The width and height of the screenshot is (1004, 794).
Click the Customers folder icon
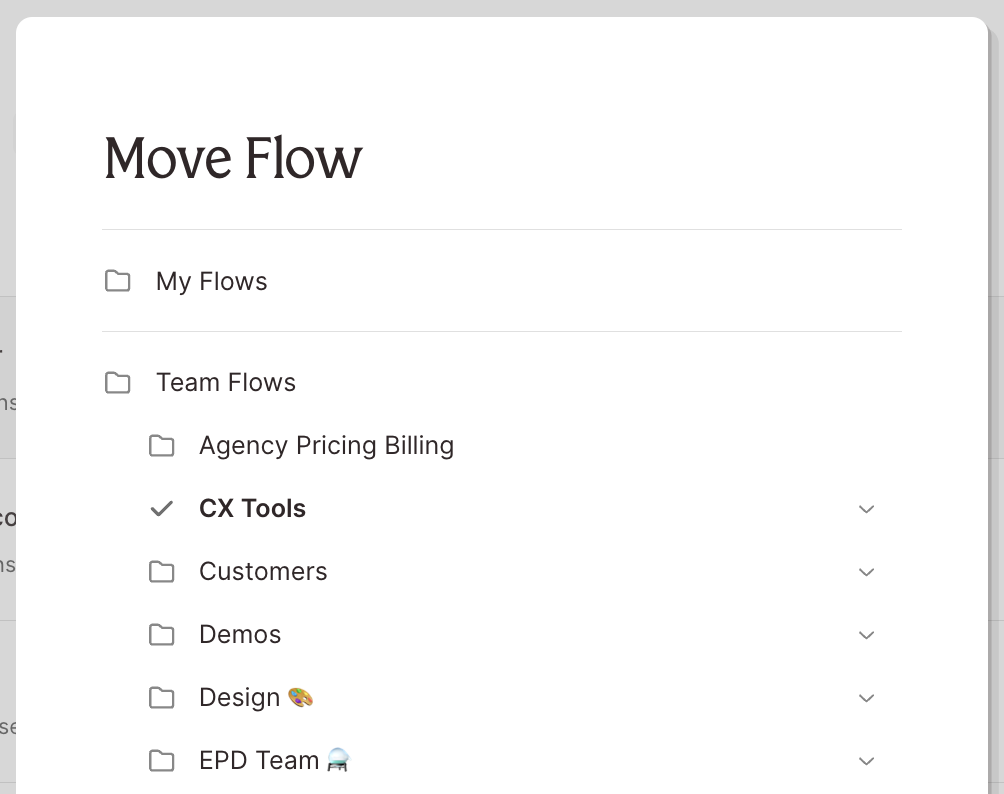(x=161, y=571)
